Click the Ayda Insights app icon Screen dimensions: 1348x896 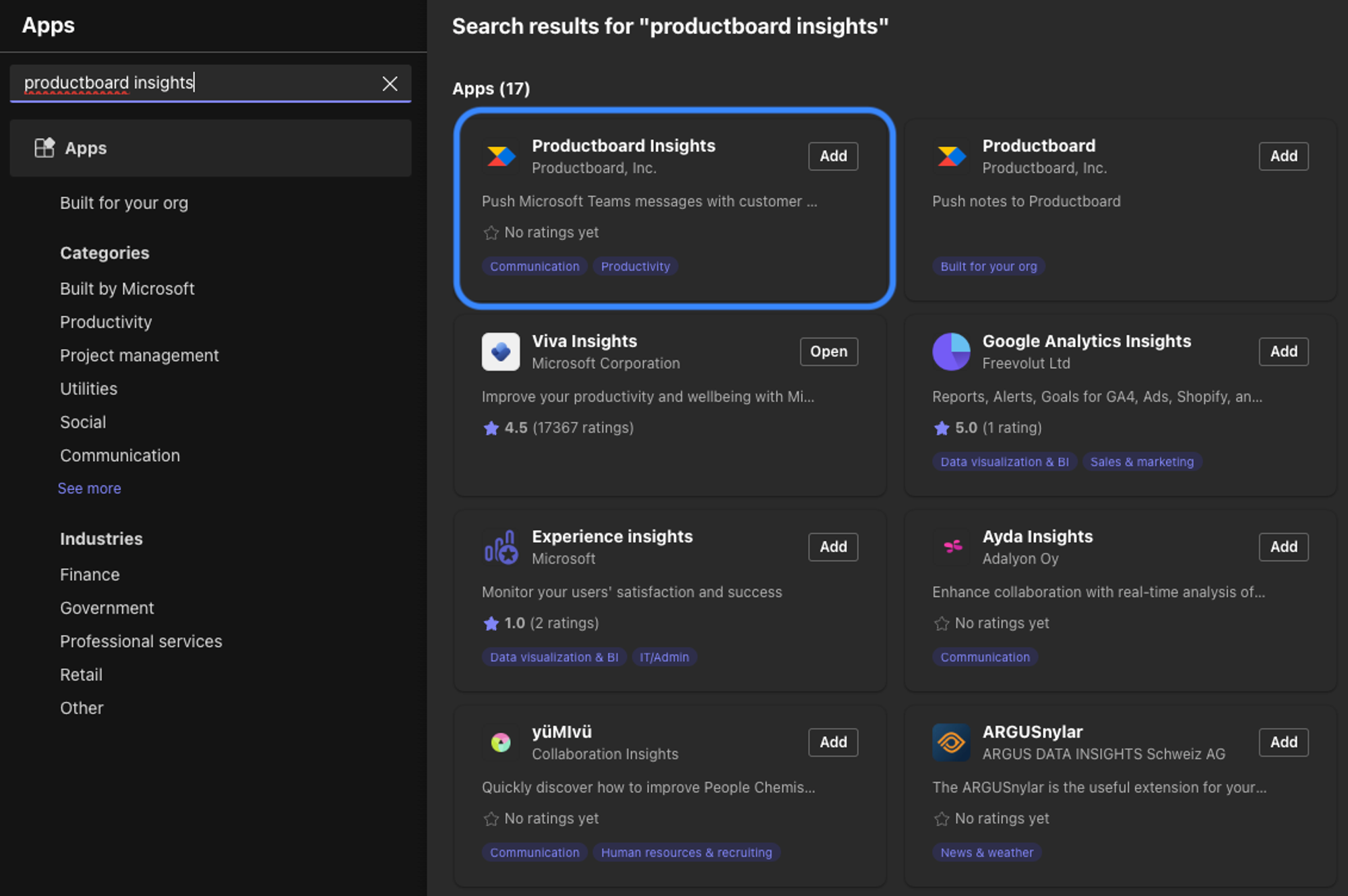click(952, 546)
